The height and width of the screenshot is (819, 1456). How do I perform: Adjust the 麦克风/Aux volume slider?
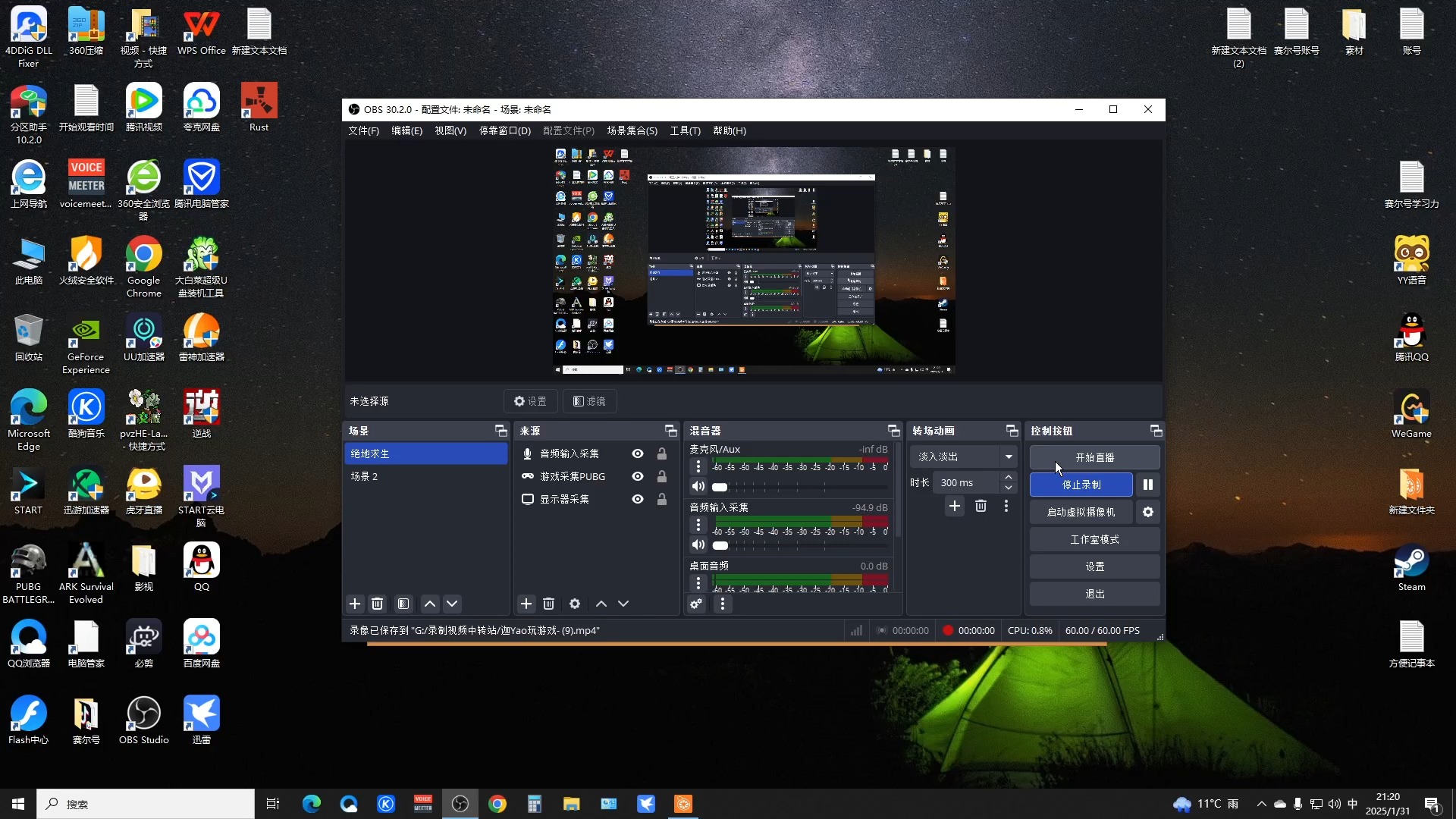tap(800, 487)
